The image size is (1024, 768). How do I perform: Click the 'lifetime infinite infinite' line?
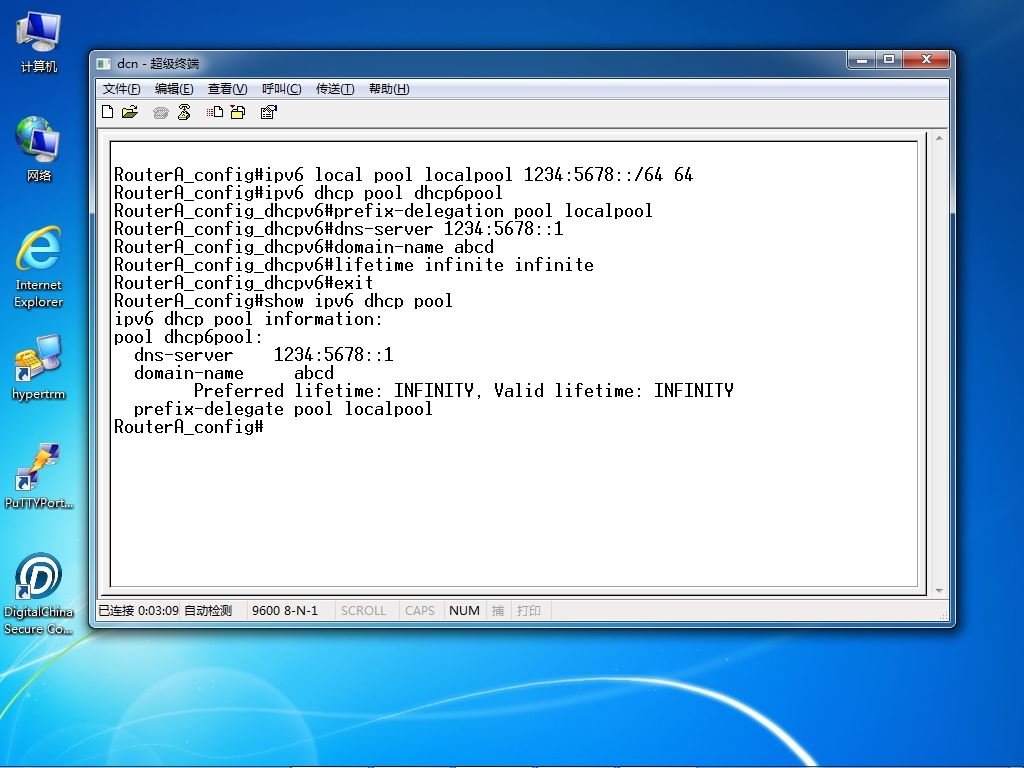point(354,265)
